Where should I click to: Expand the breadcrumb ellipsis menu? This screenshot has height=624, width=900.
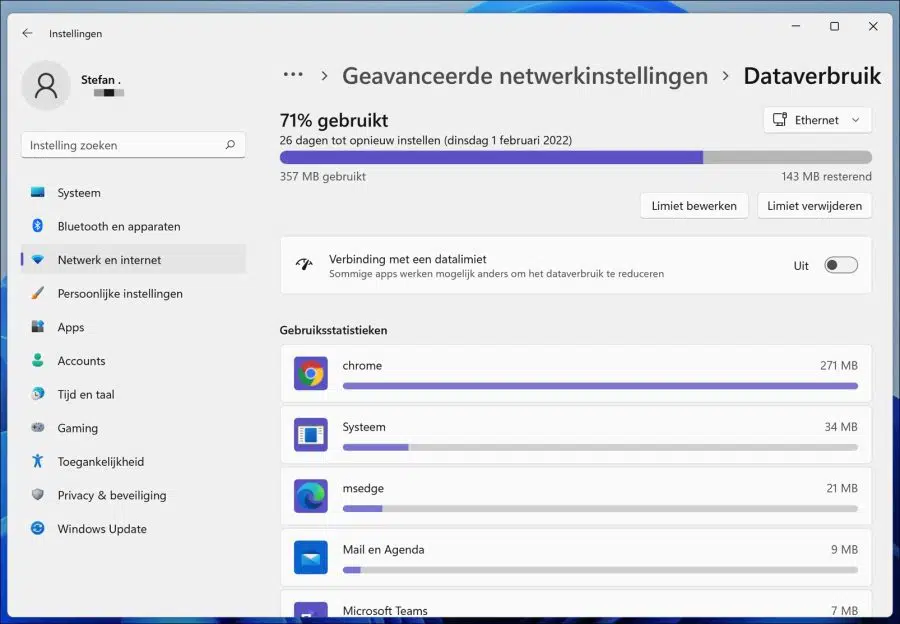[293, 75]
